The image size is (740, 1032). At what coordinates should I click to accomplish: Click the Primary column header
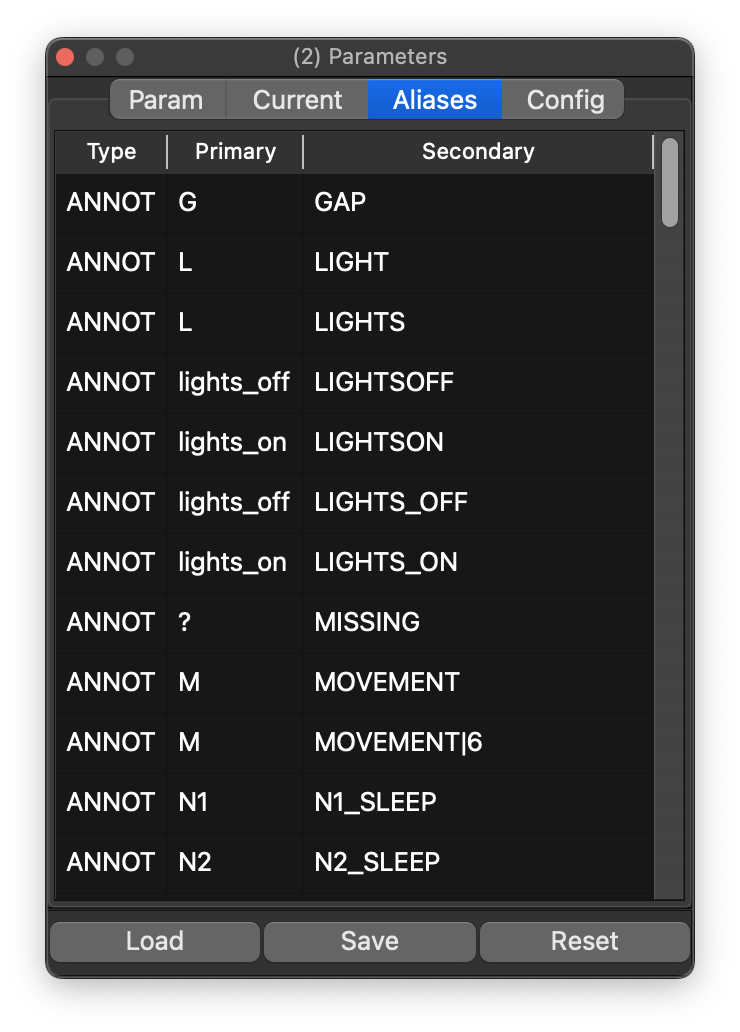click(235, 152)
